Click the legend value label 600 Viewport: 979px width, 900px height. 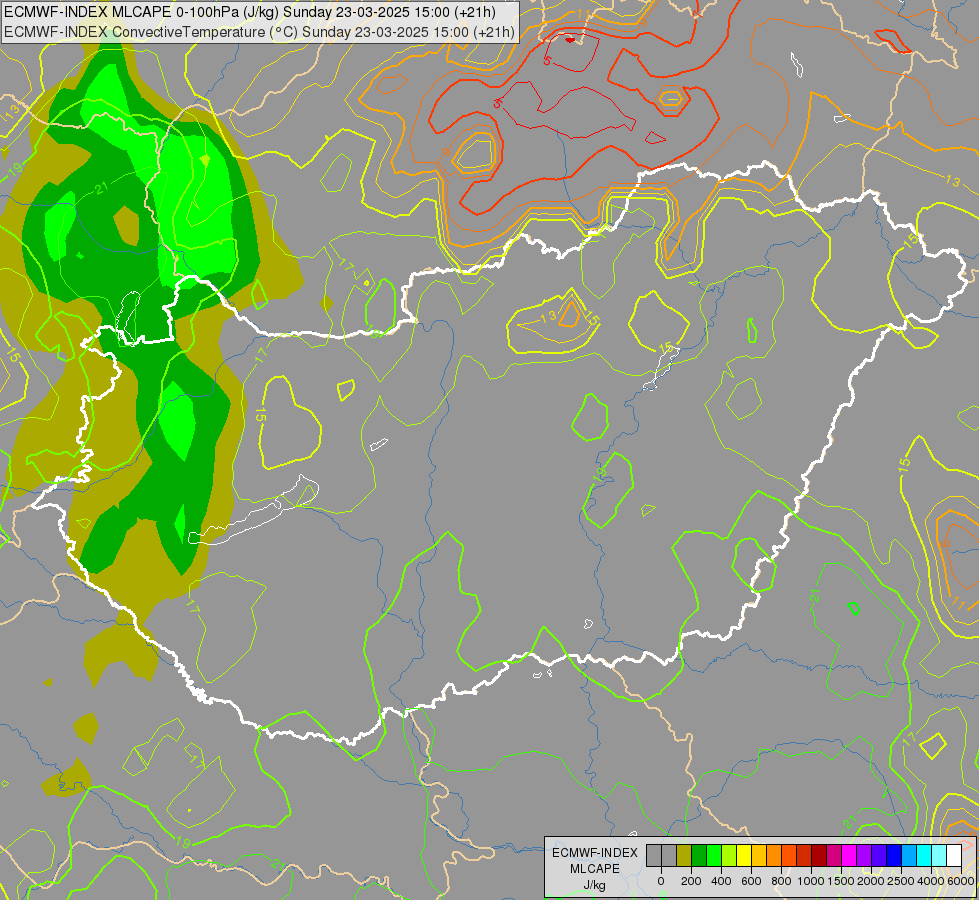coord(751,881)
